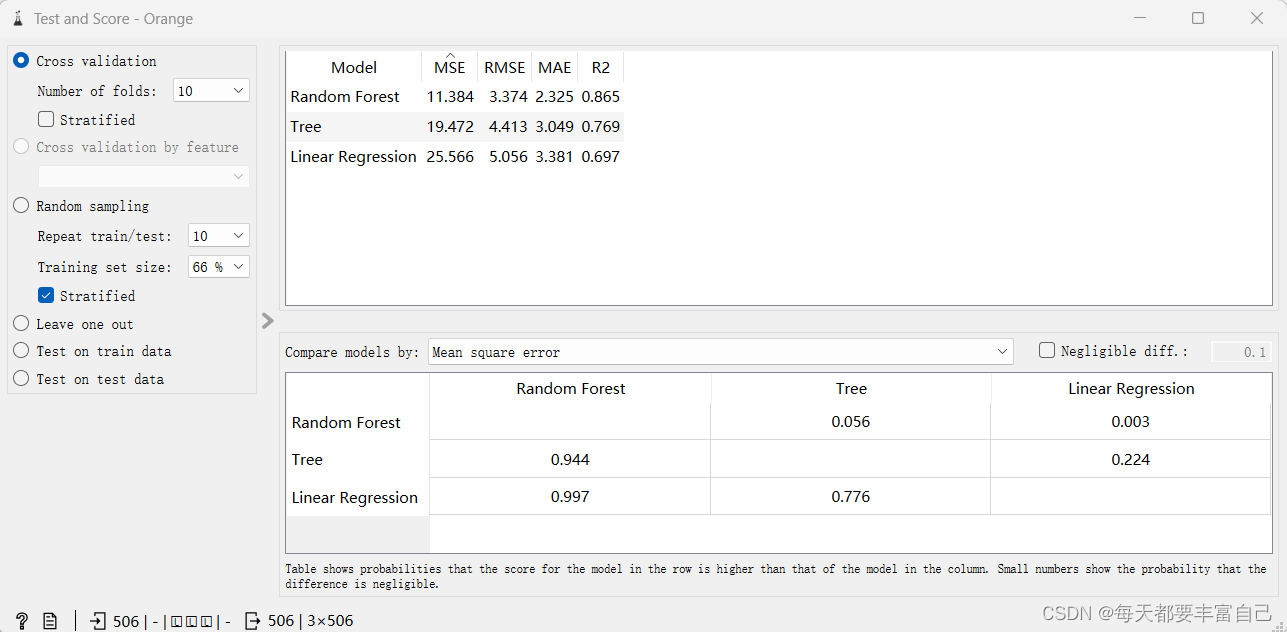Sort results by RMSE column header
Image resolution: width=1287 pixels, height=632 pixels.
(504, 68)
